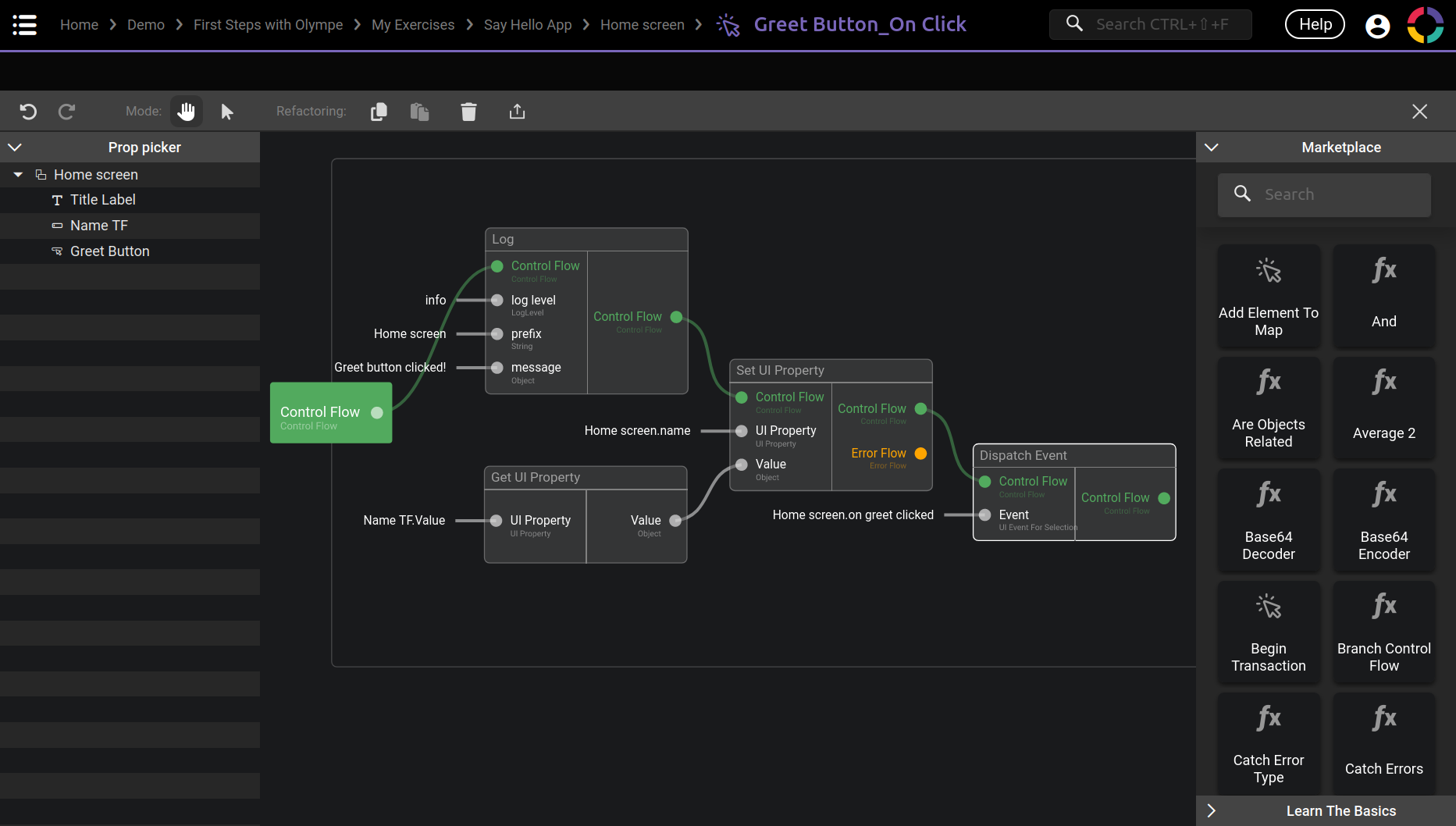Screen dimensions: 1456x826
Task: Collapse the Home screen tree node
Action: (x=18, y=175)
